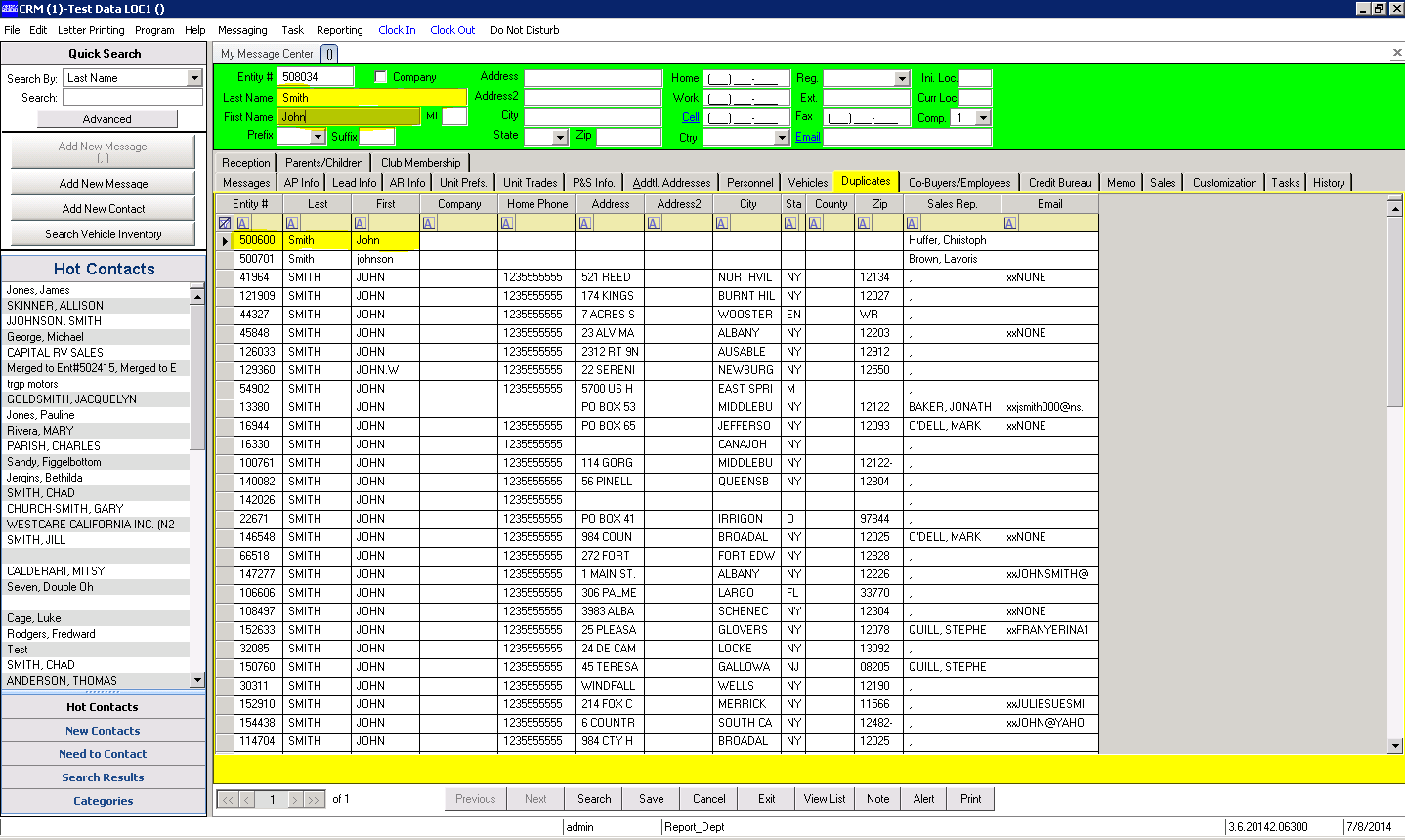Click the filter icon beneath the City column
The width and height of the screenshot is (1405, 840).
coord(722,222)
